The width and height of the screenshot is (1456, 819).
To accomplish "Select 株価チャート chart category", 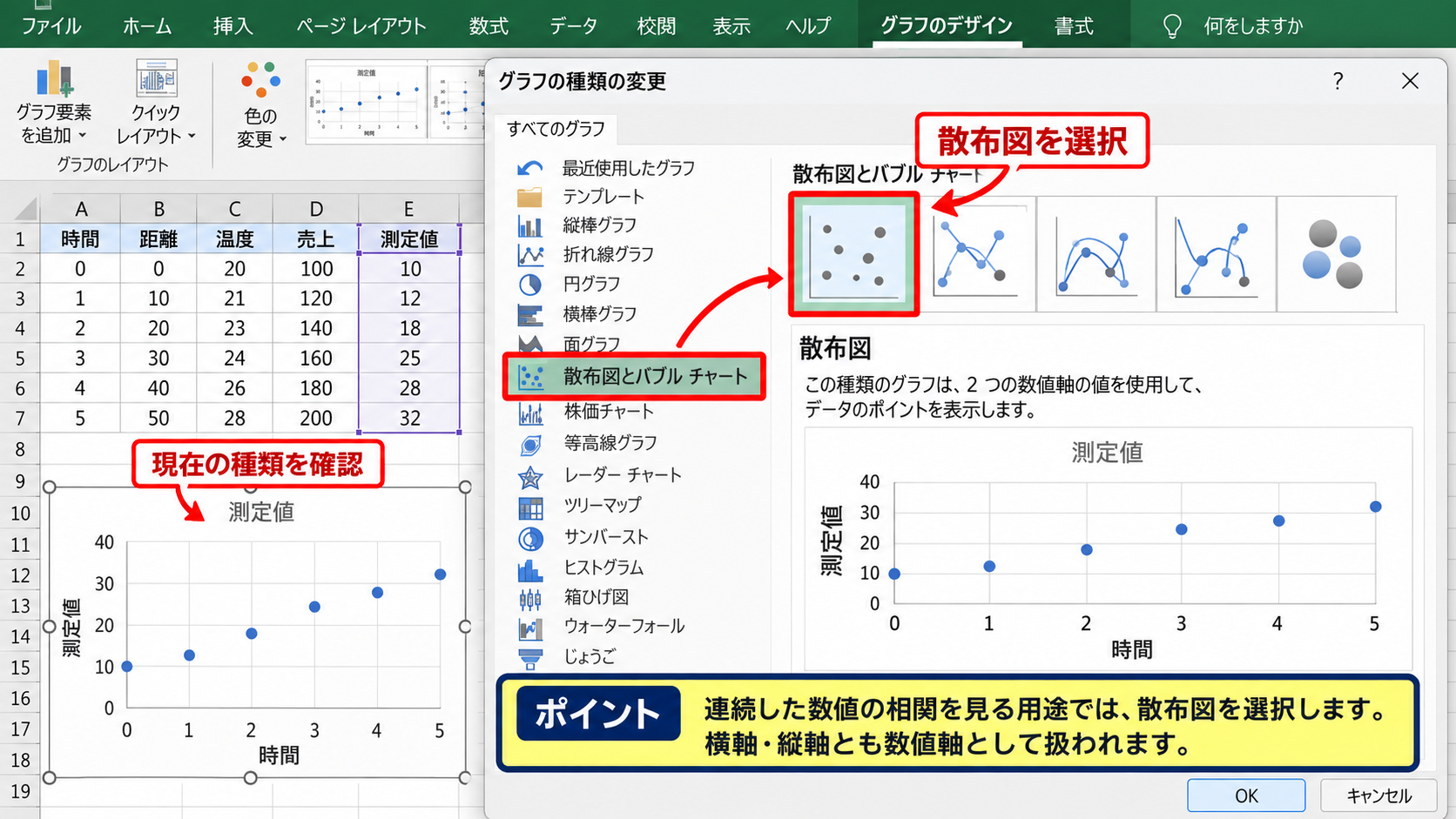I will point(585,411).
